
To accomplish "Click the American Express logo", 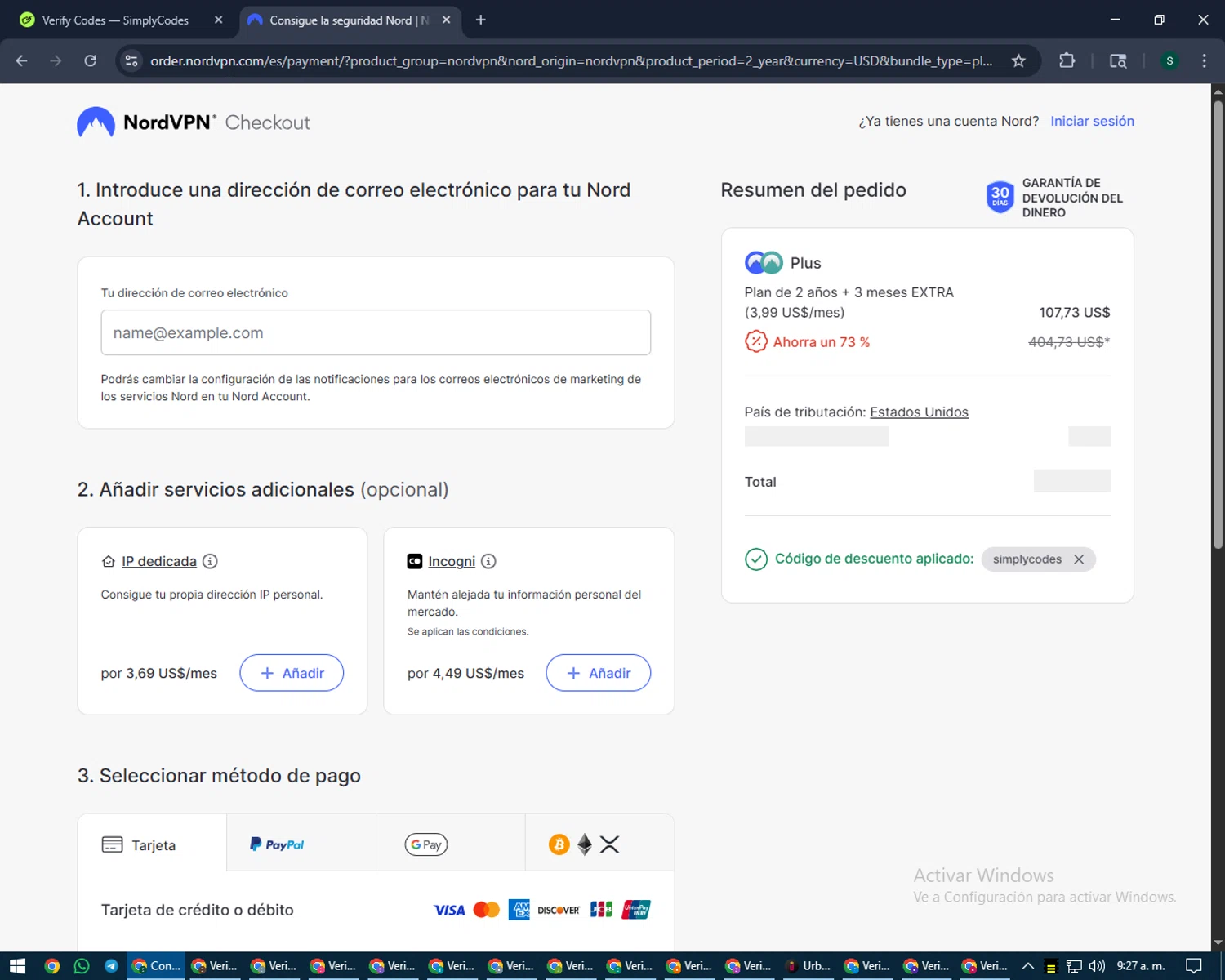I will tap(519, 910).
